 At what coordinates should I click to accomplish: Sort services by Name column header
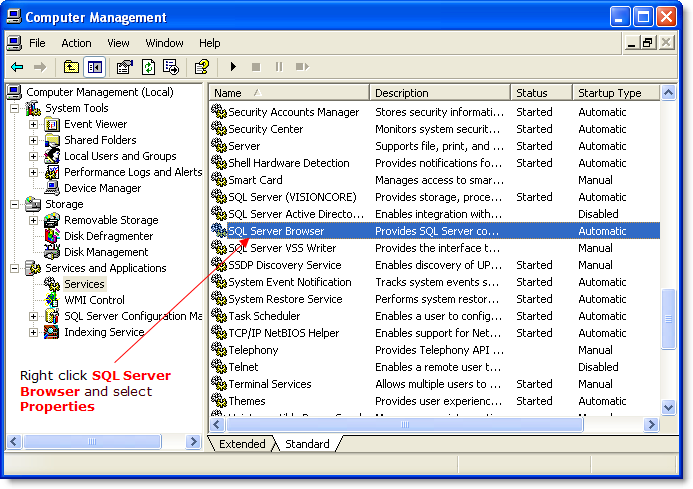(289, 93)
